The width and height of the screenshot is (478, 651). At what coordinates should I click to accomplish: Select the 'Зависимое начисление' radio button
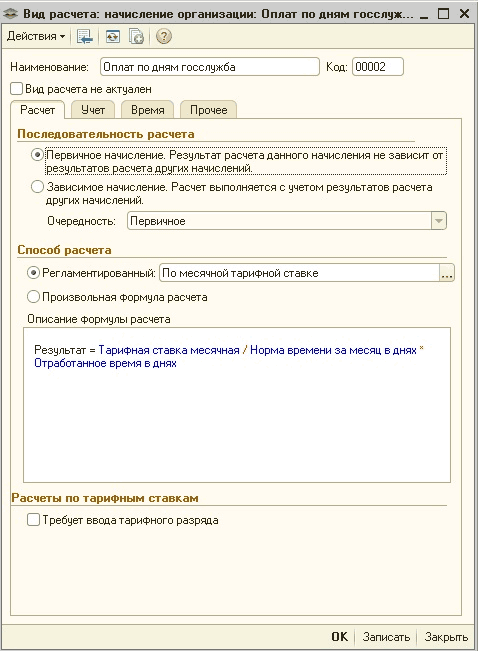pyautogui.click(x=37, y=187)
